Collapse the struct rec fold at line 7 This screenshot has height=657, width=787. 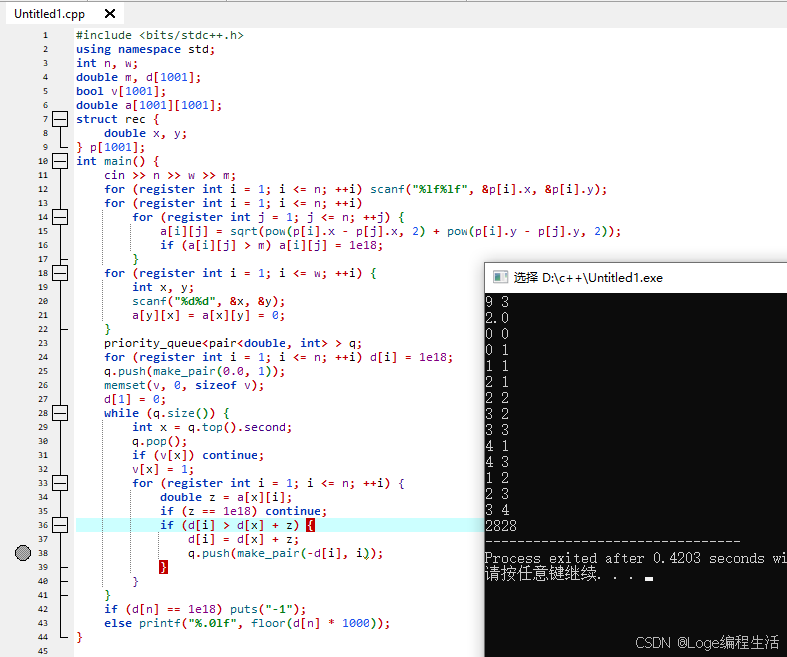(60, 119)
